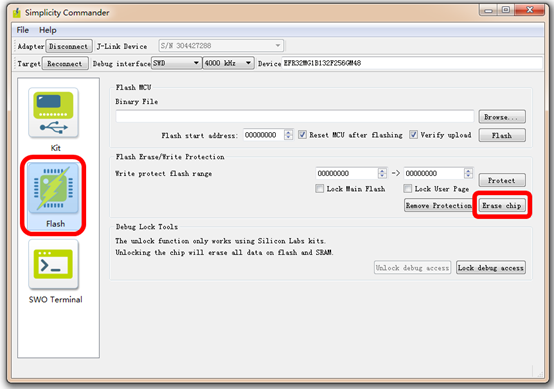
Task: Browse for a binary file
Action: (502, 117)
